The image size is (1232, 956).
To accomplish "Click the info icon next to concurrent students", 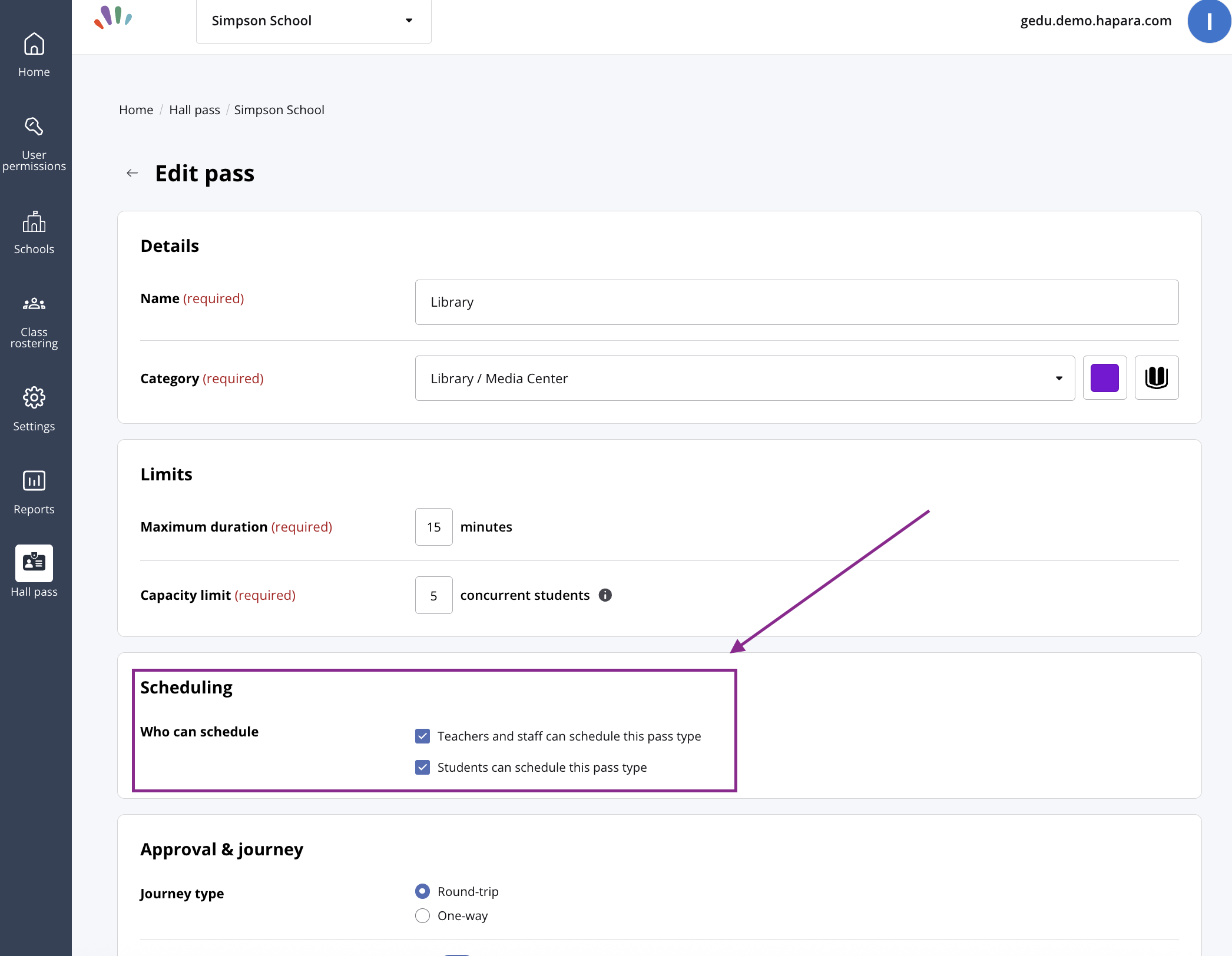I will (x=605, y=595).
